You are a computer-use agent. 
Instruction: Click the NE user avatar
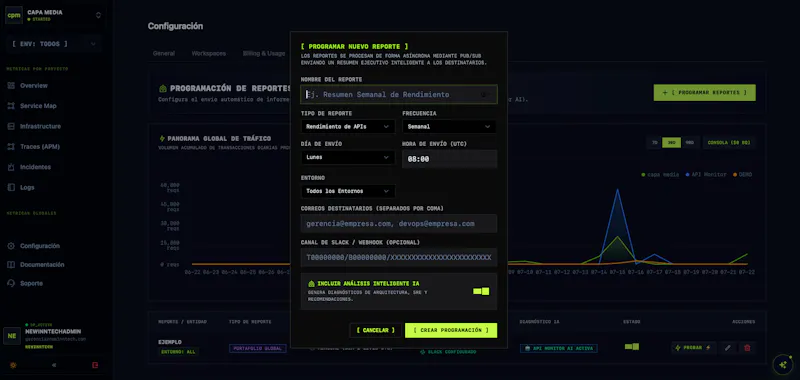tap(12, 336)
